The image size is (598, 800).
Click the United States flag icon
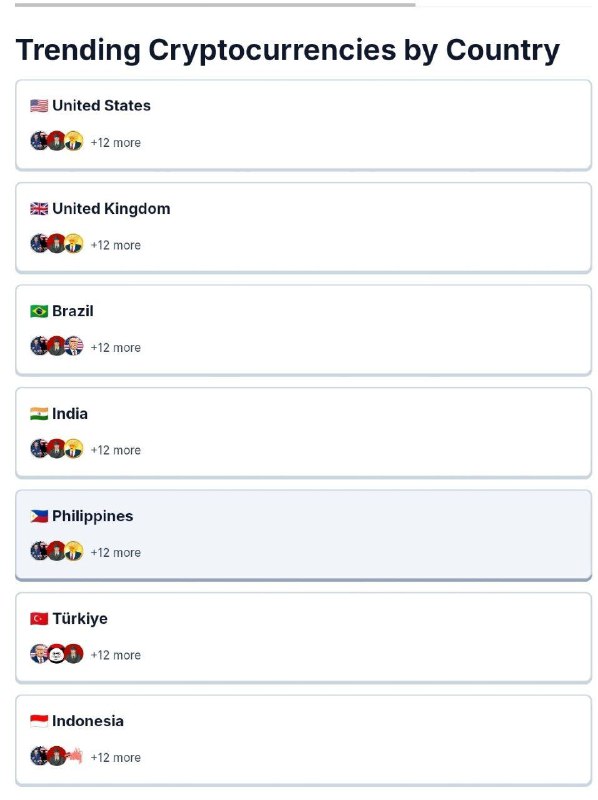[x=39, y=106]
